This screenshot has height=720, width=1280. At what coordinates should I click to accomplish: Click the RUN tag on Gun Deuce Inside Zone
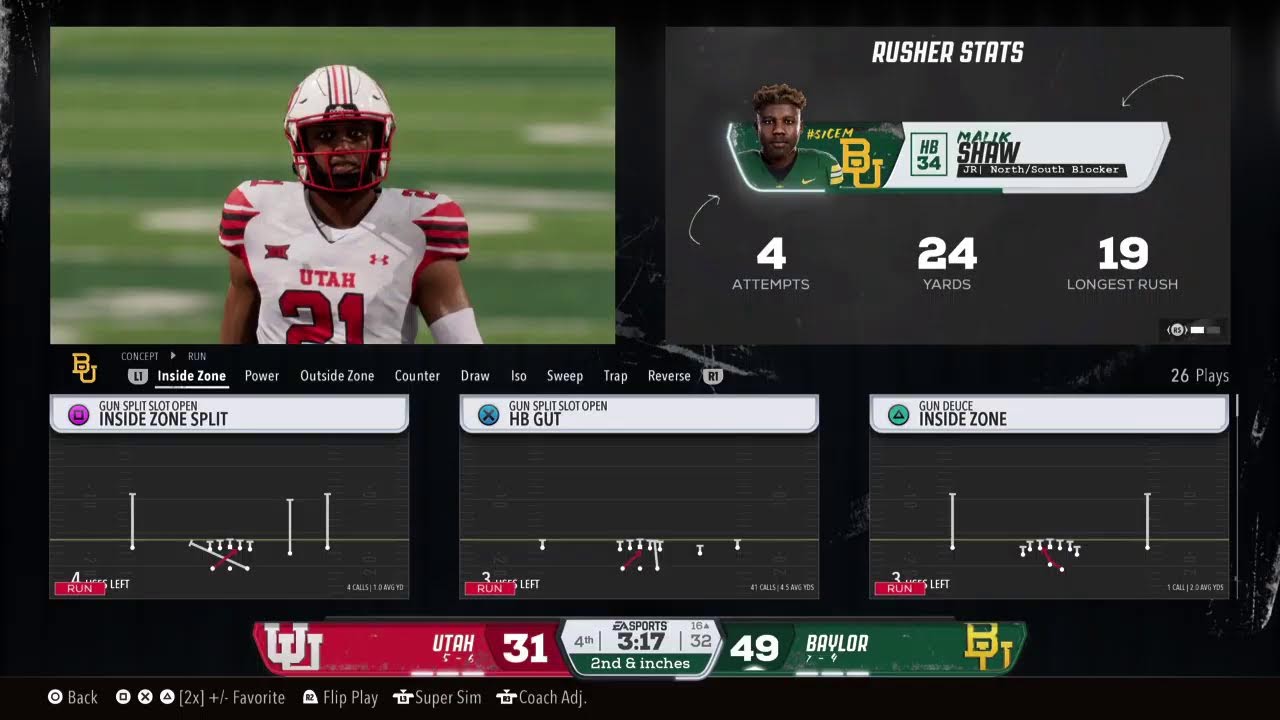[x=900, y=588]
